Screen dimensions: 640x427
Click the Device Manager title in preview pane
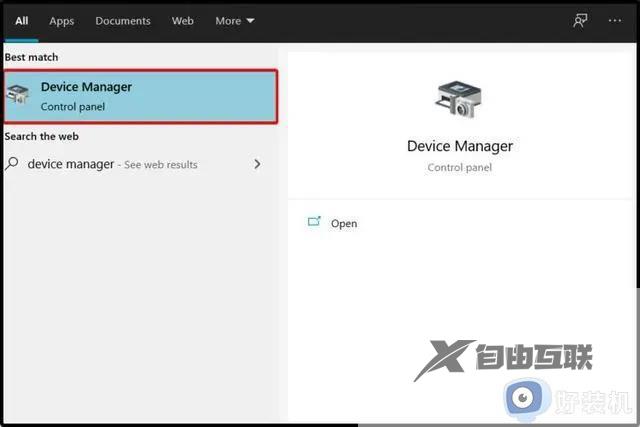tap(460, 146)
